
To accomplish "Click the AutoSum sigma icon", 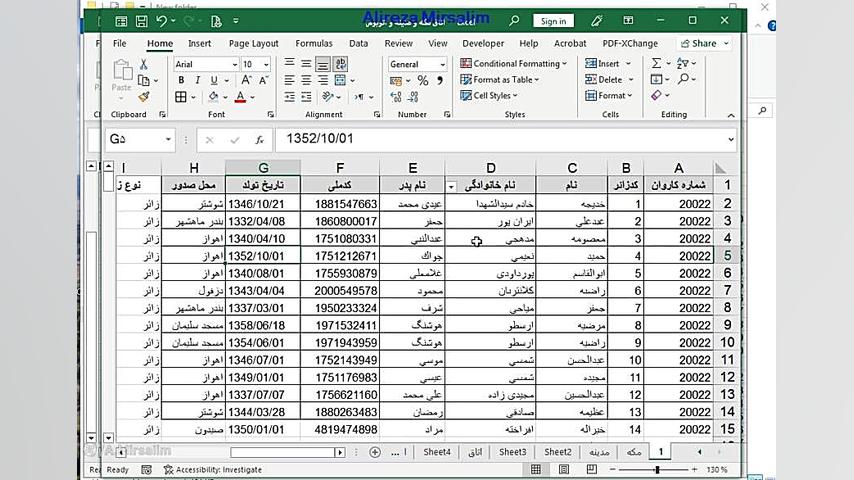I will (657, 64).
